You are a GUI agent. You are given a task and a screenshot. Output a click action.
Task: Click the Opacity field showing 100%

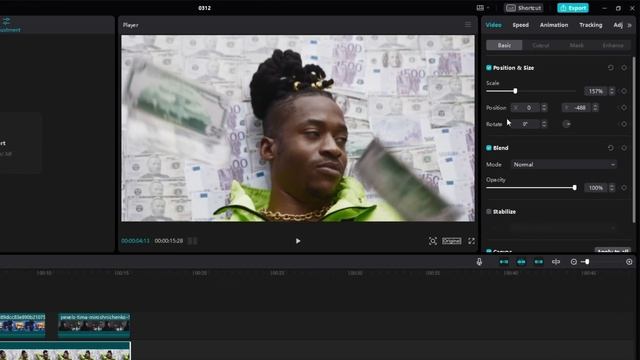pyautogui.click(x=596, y=188)
